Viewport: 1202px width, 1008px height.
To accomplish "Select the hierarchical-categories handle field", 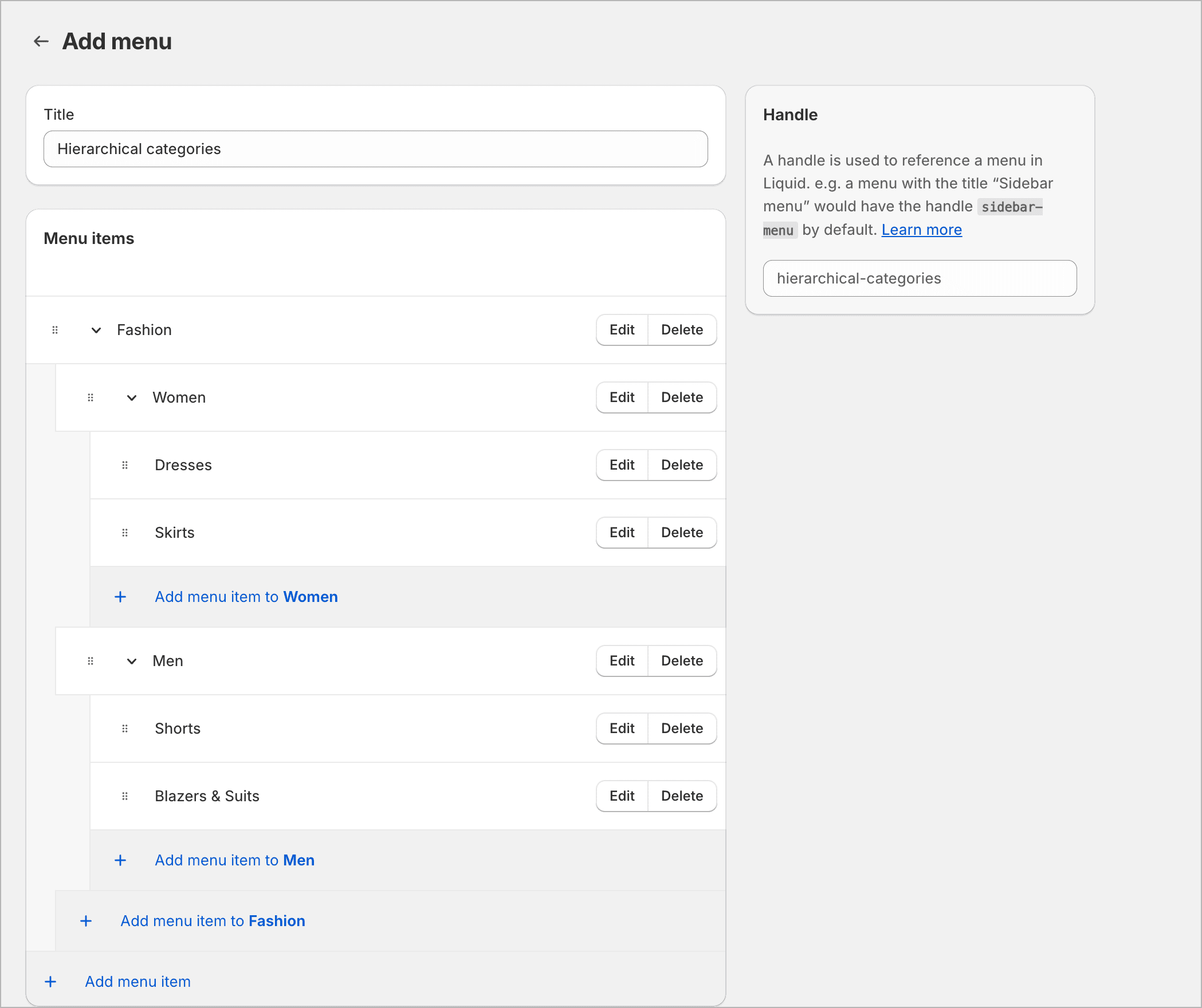I will pyautogui.click(x=920, y=278).
